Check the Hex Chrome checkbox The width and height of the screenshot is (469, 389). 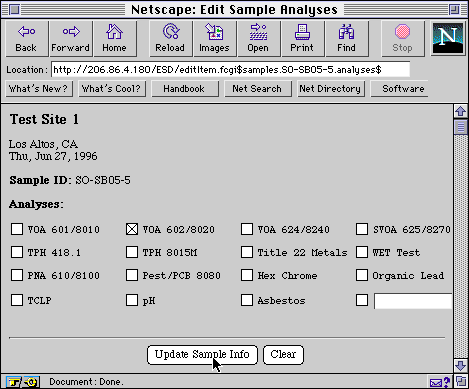point(247,275)
